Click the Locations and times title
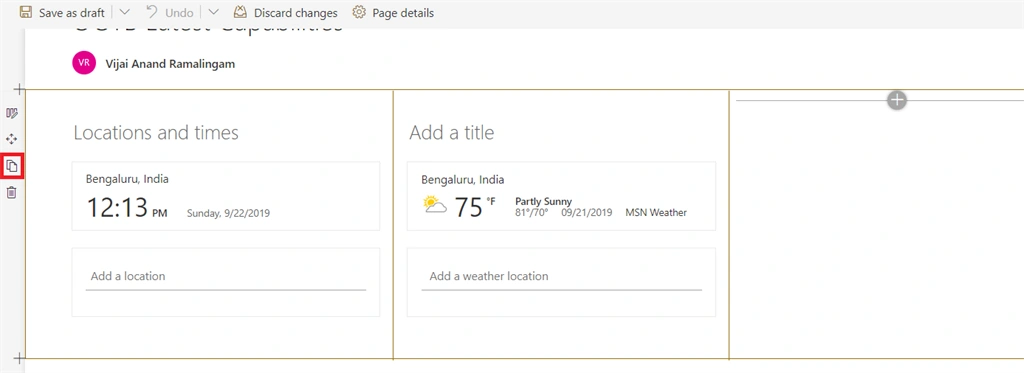This screenshot has height=373, width=1024. point(156,133)
